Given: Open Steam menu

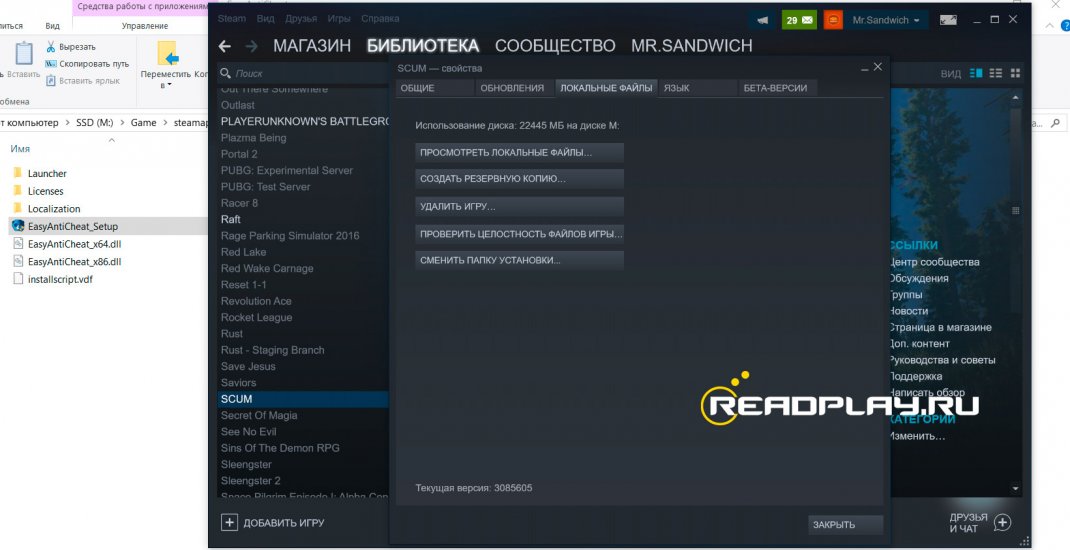Looking at the screenshot, I should tap(231, 18).
